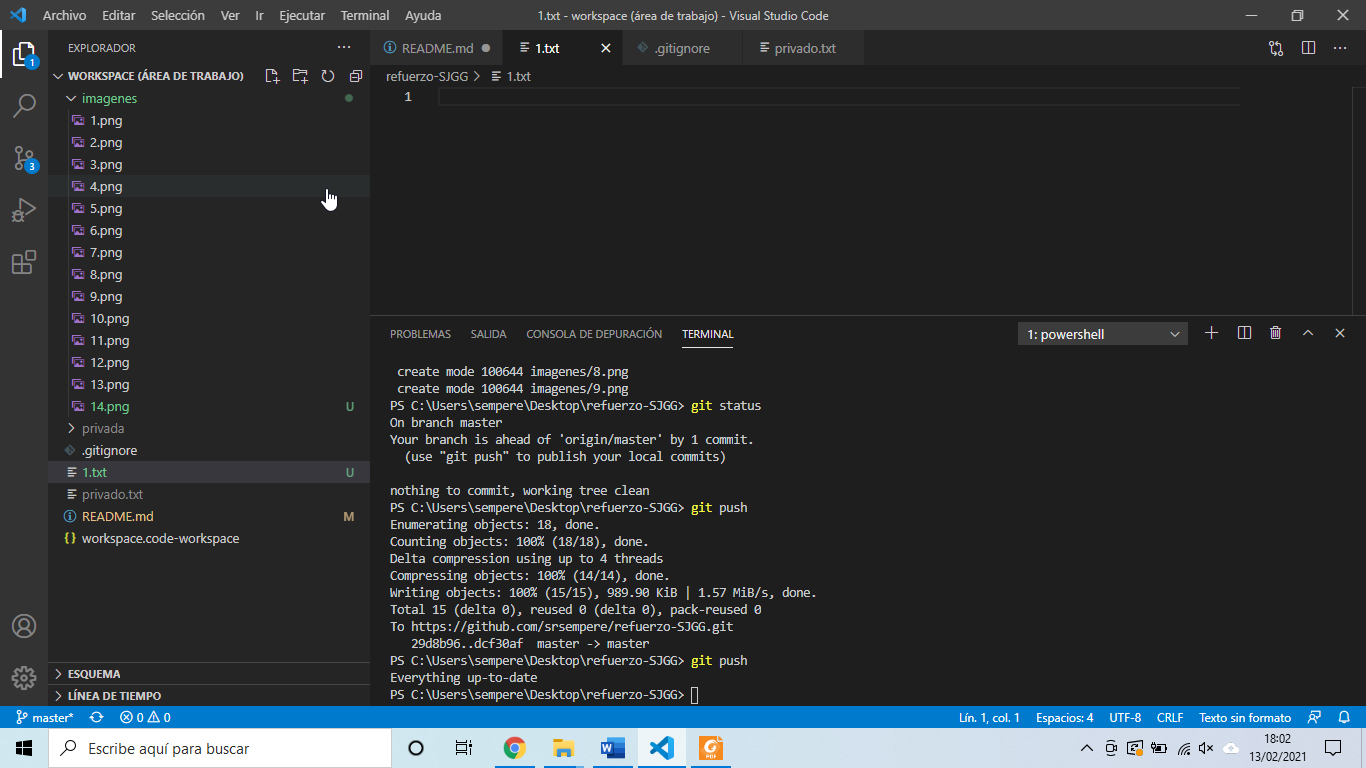Click into the editor line 1
Image resolution: width=1366 pixels, height=768 pixels.
838,97
